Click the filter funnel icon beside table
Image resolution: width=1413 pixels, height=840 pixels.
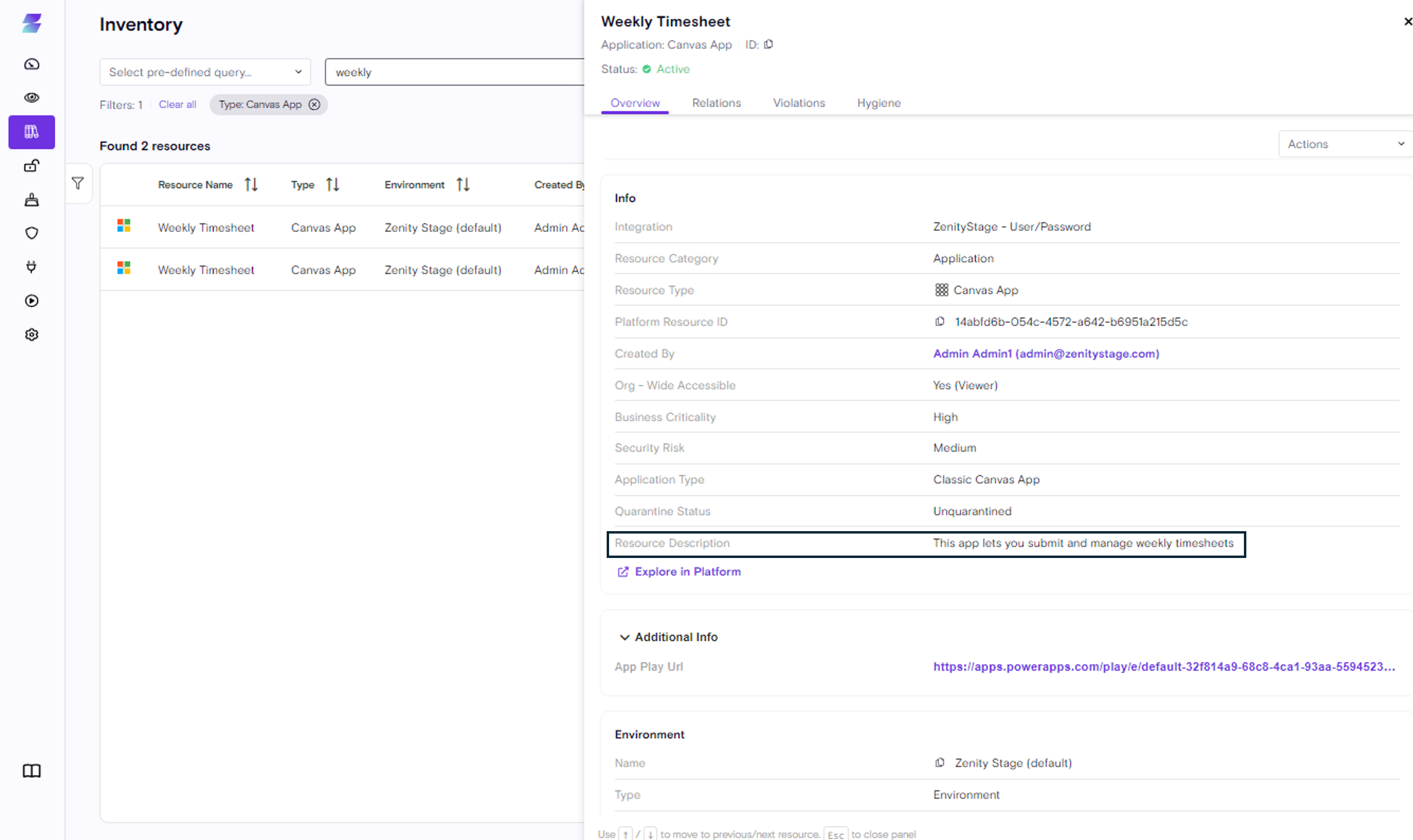point(77,183)
